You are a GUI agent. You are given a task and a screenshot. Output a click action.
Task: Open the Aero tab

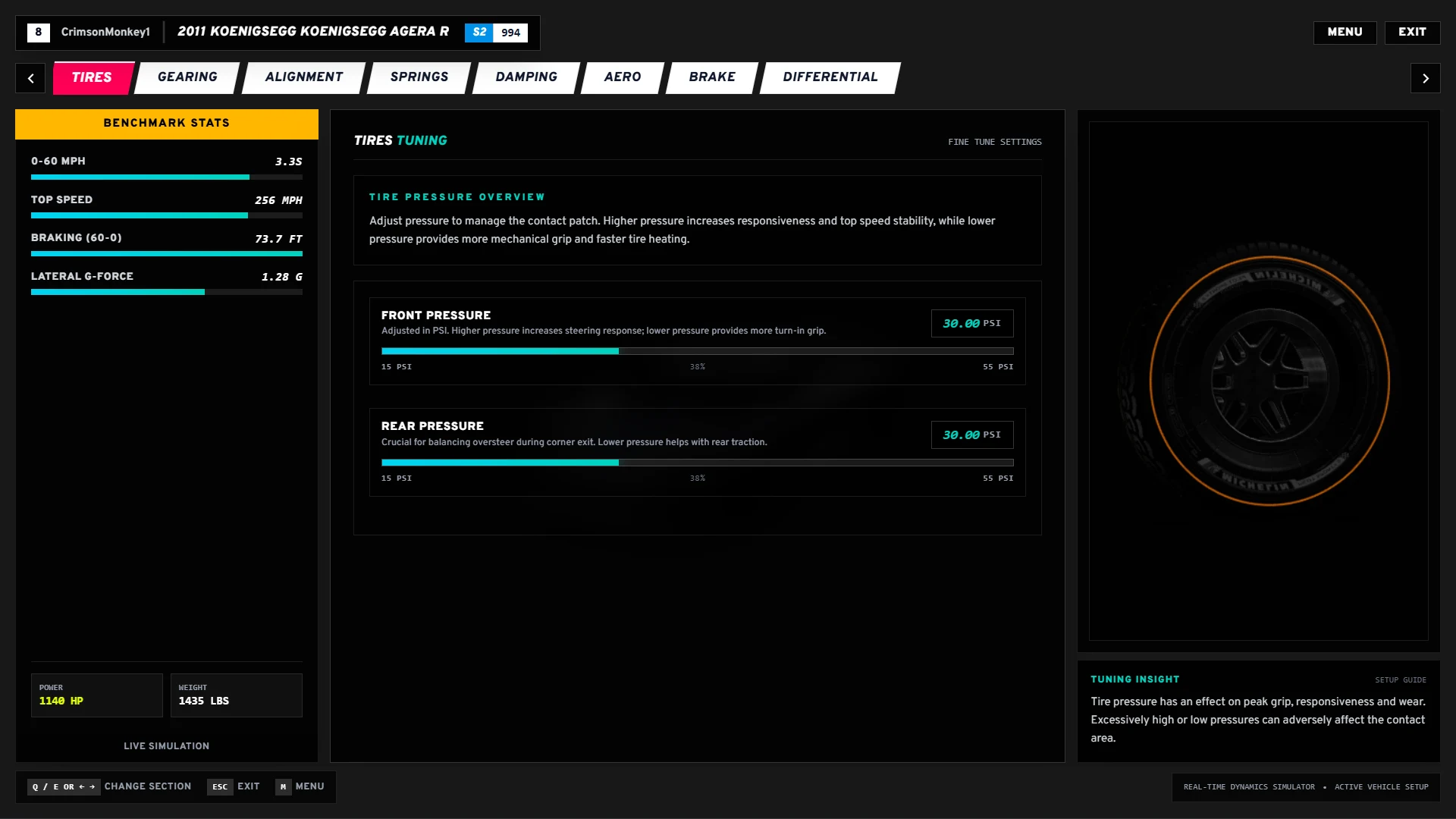click(622, 77)
